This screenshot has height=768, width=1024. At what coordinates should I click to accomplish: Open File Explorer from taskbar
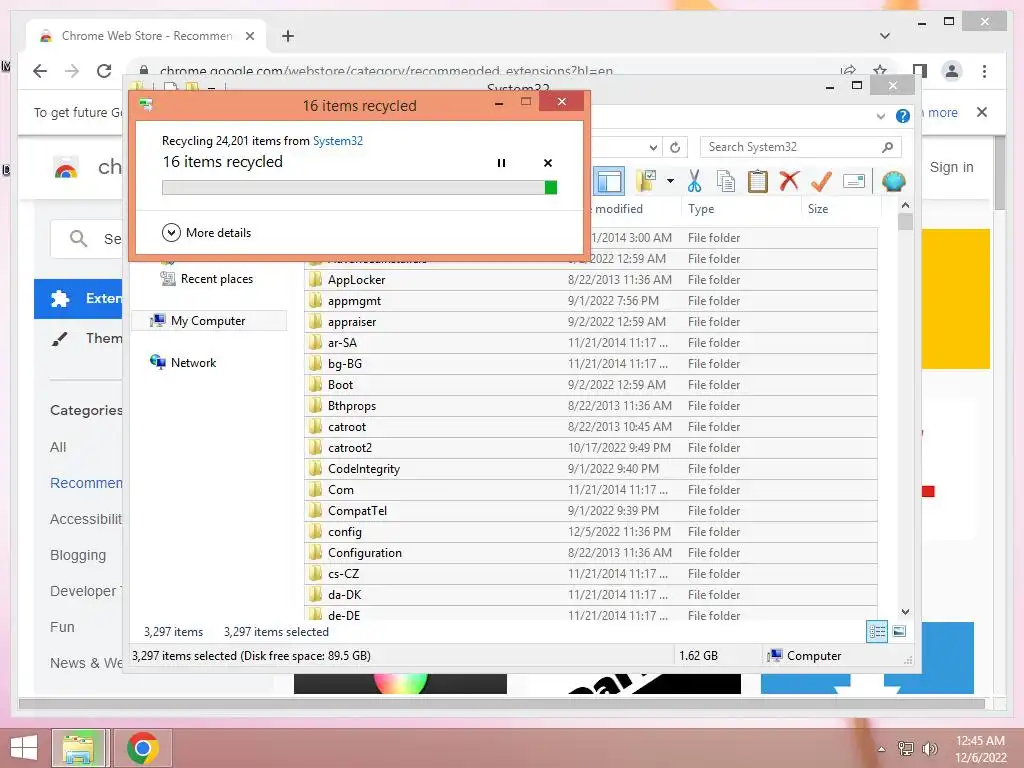[x=79, y=748]
